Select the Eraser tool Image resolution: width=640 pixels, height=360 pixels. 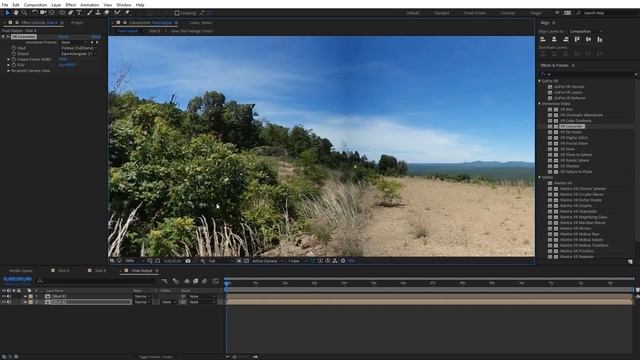pos(107,13)
